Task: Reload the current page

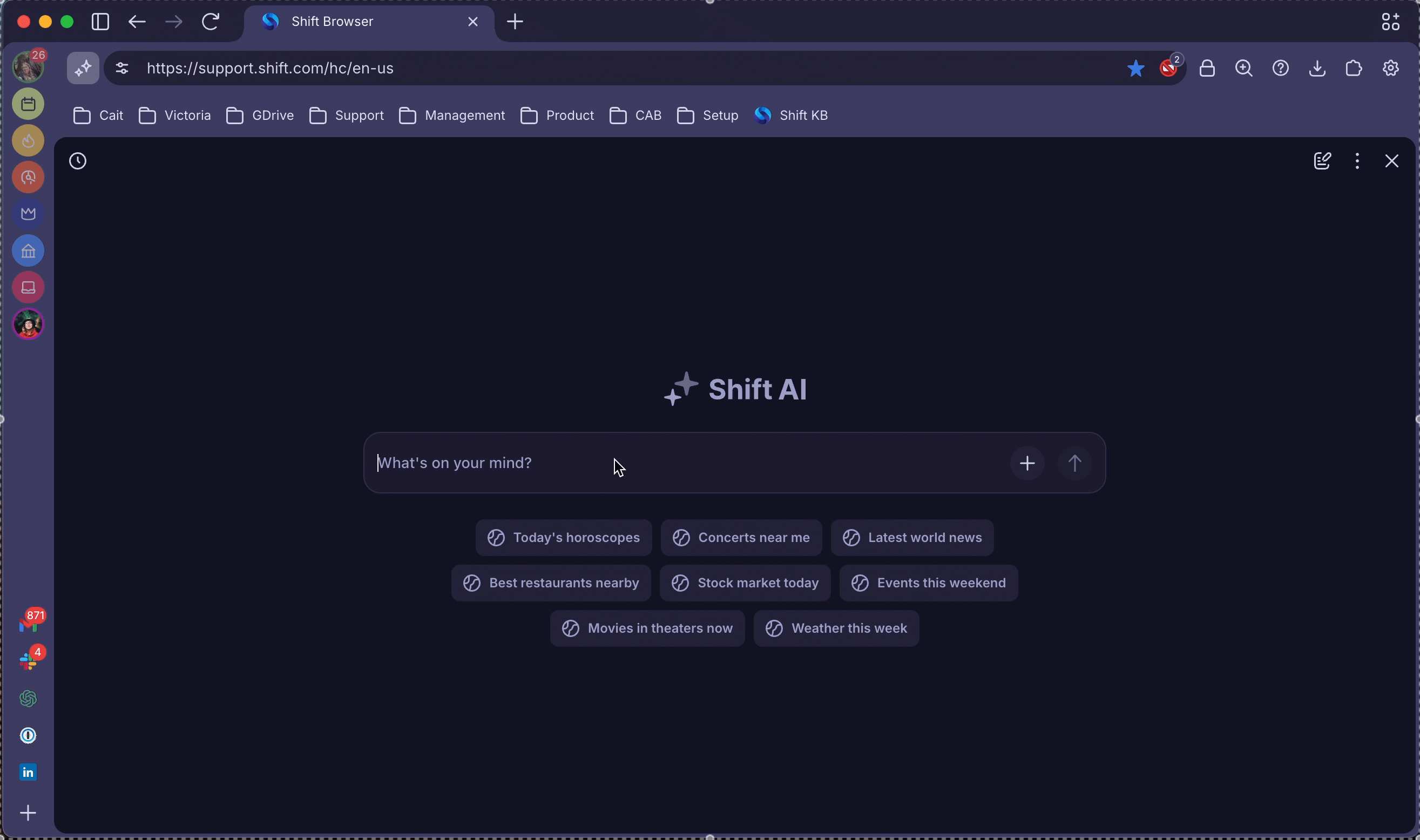Action: (x=211, y=22)
